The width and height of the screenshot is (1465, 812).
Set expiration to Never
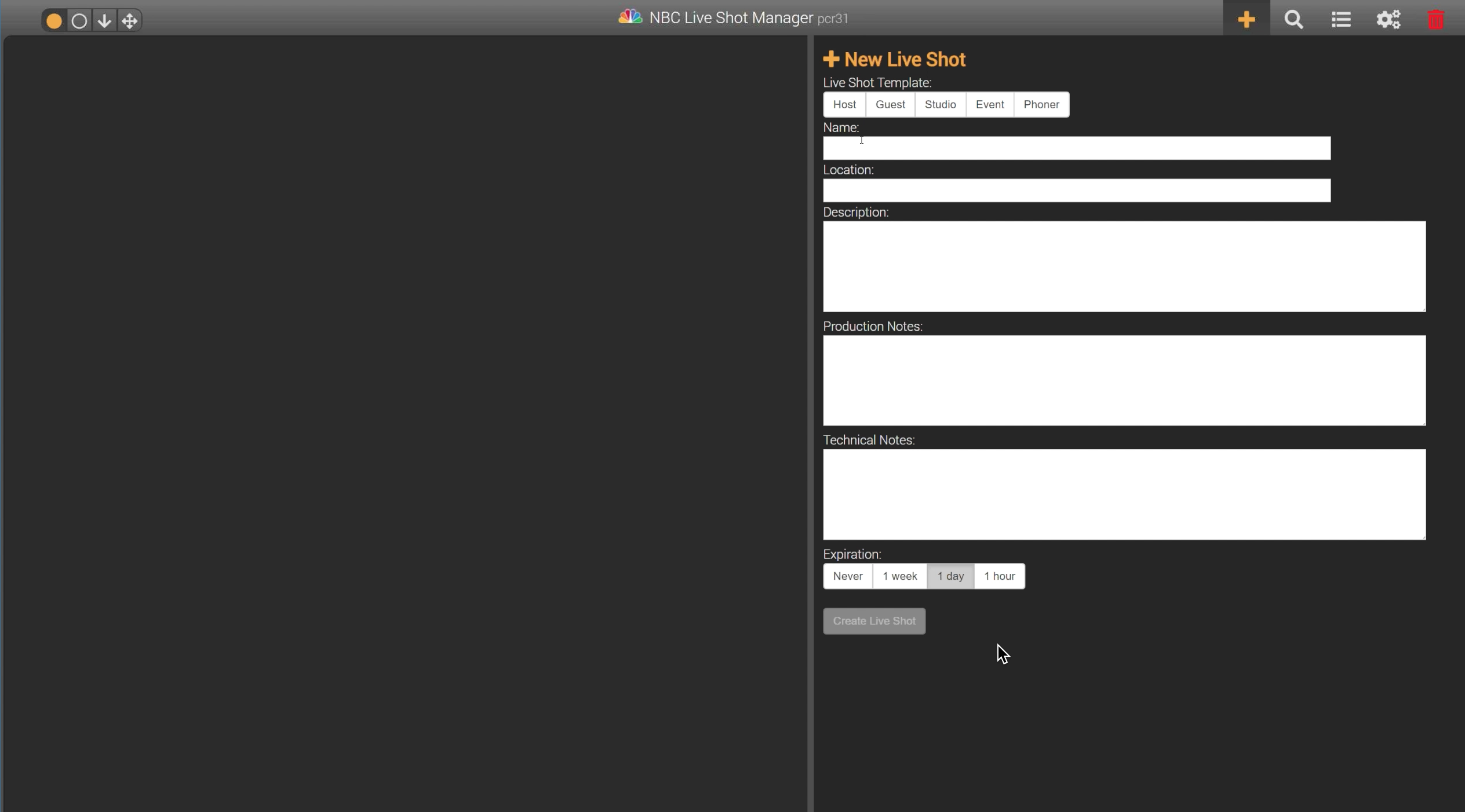coord(847,576)
